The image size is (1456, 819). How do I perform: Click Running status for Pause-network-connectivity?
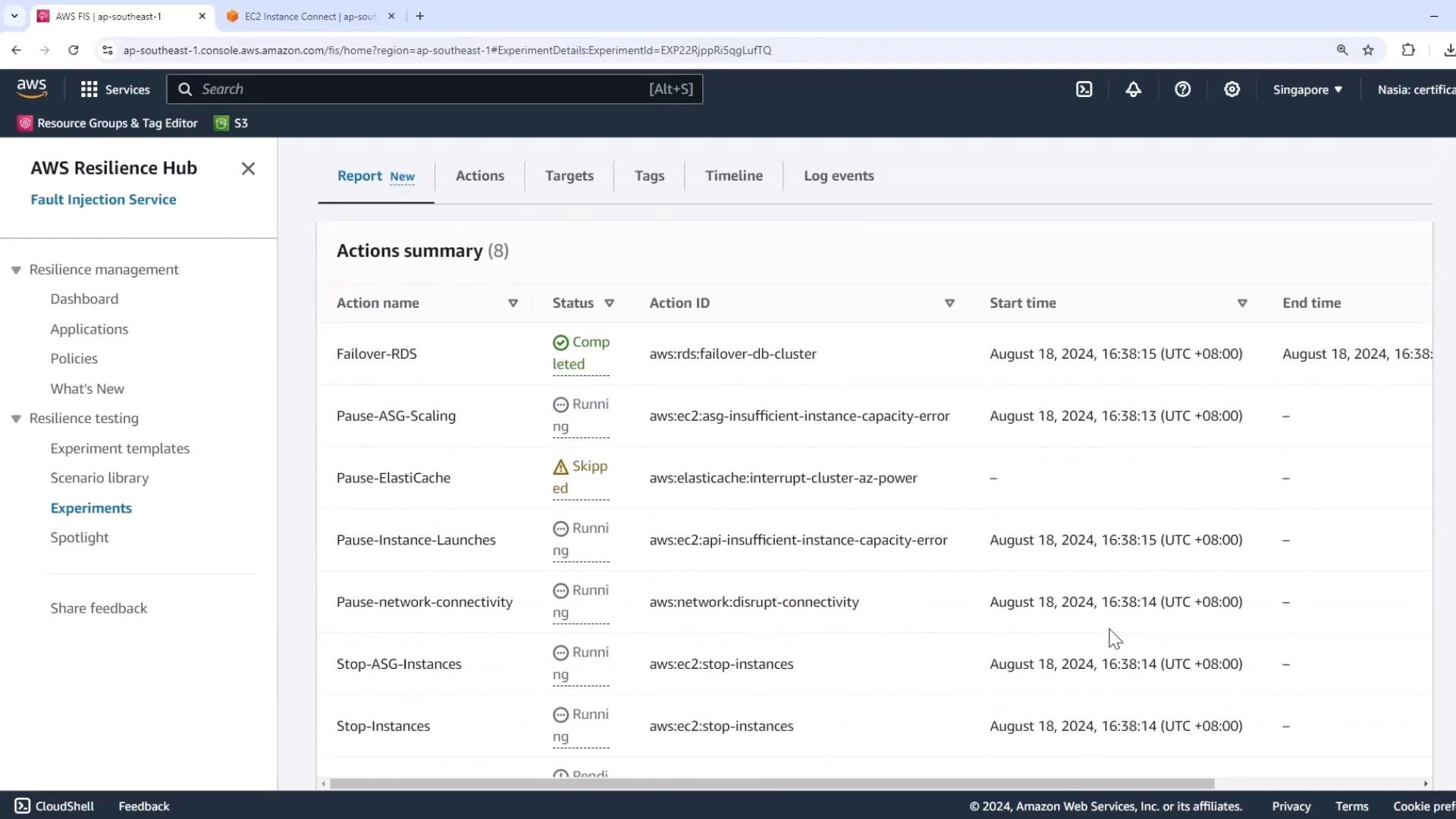(581, 602)
